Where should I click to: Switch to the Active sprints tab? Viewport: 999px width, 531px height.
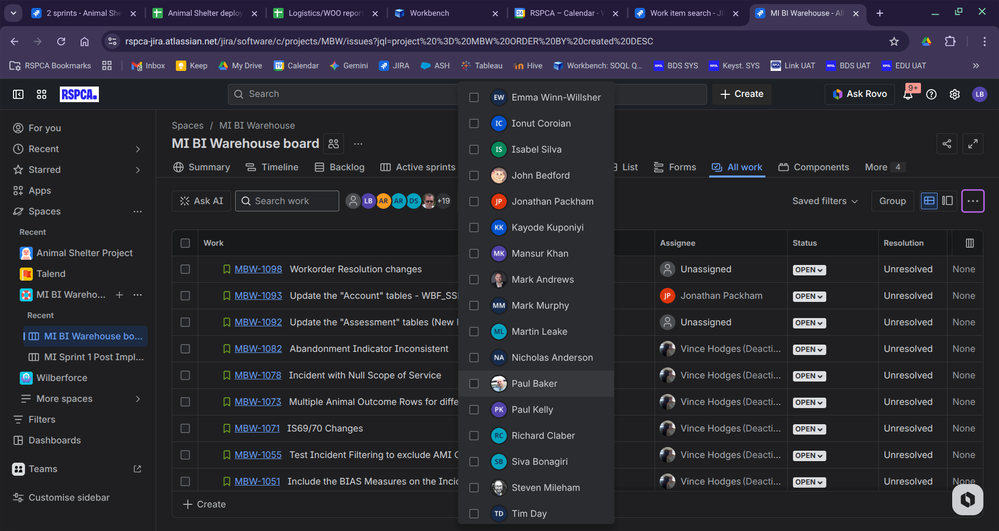tap(418, 167)
